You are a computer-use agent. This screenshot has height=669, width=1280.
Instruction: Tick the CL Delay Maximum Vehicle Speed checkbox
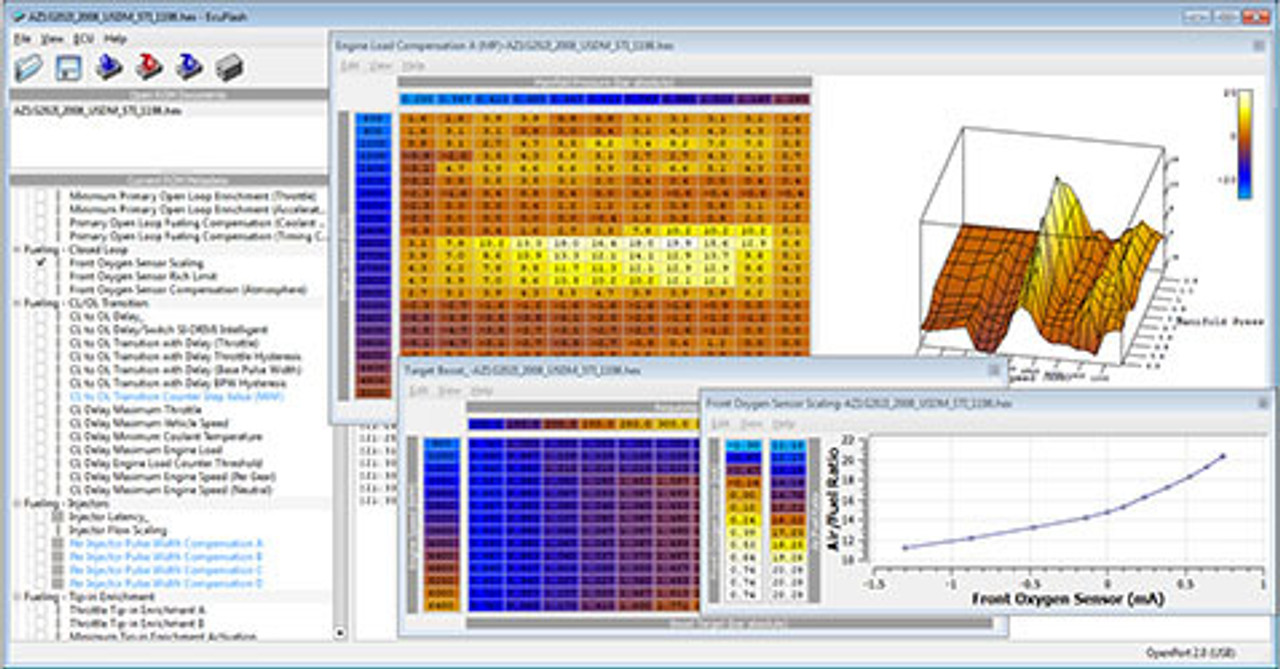(41, 423)
